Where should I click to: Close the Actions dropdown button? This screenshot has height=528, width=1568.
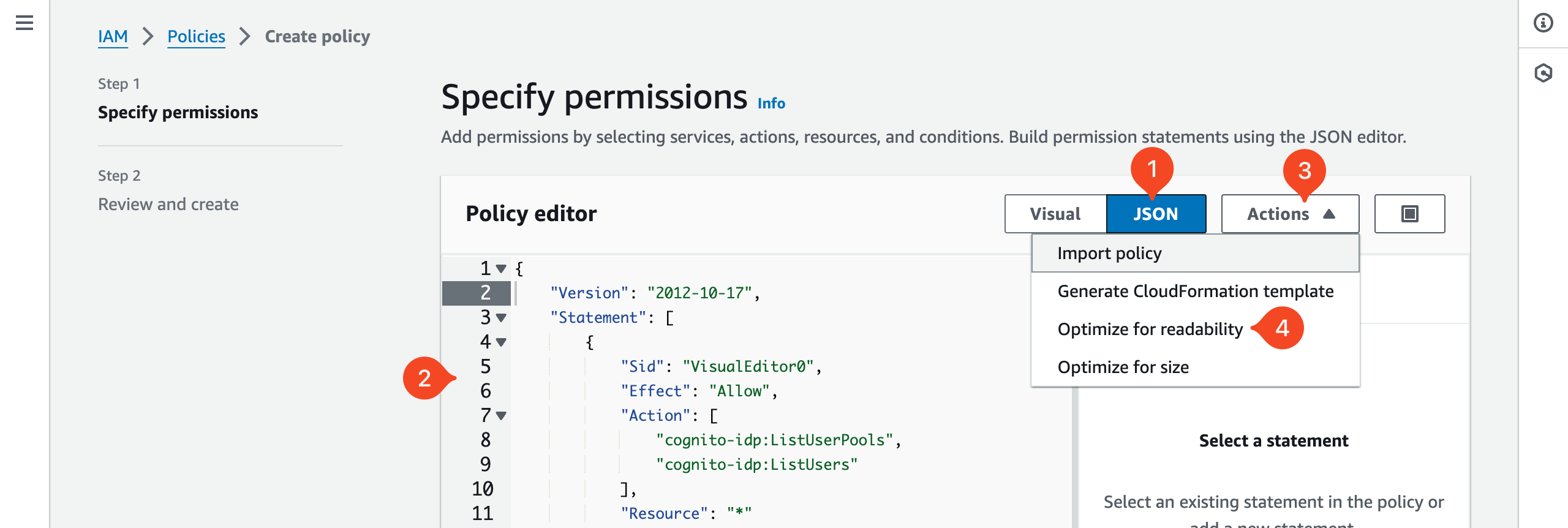tap(1290, 214)
